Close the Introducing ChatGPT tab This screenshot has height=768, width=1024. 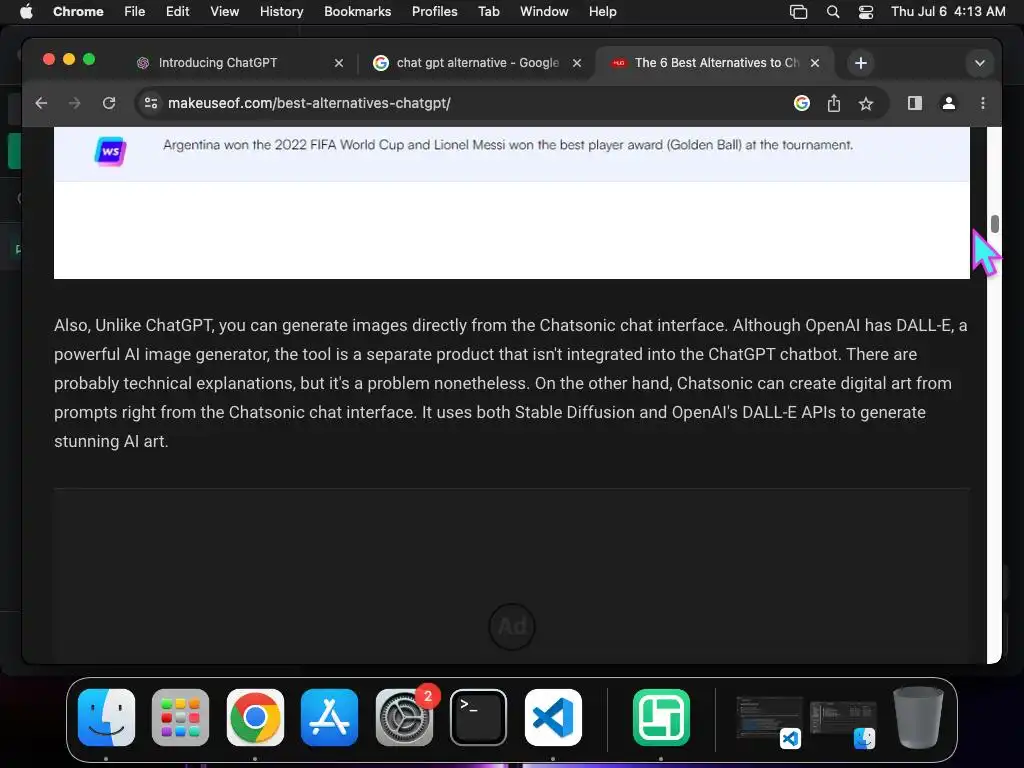point(339,63)
